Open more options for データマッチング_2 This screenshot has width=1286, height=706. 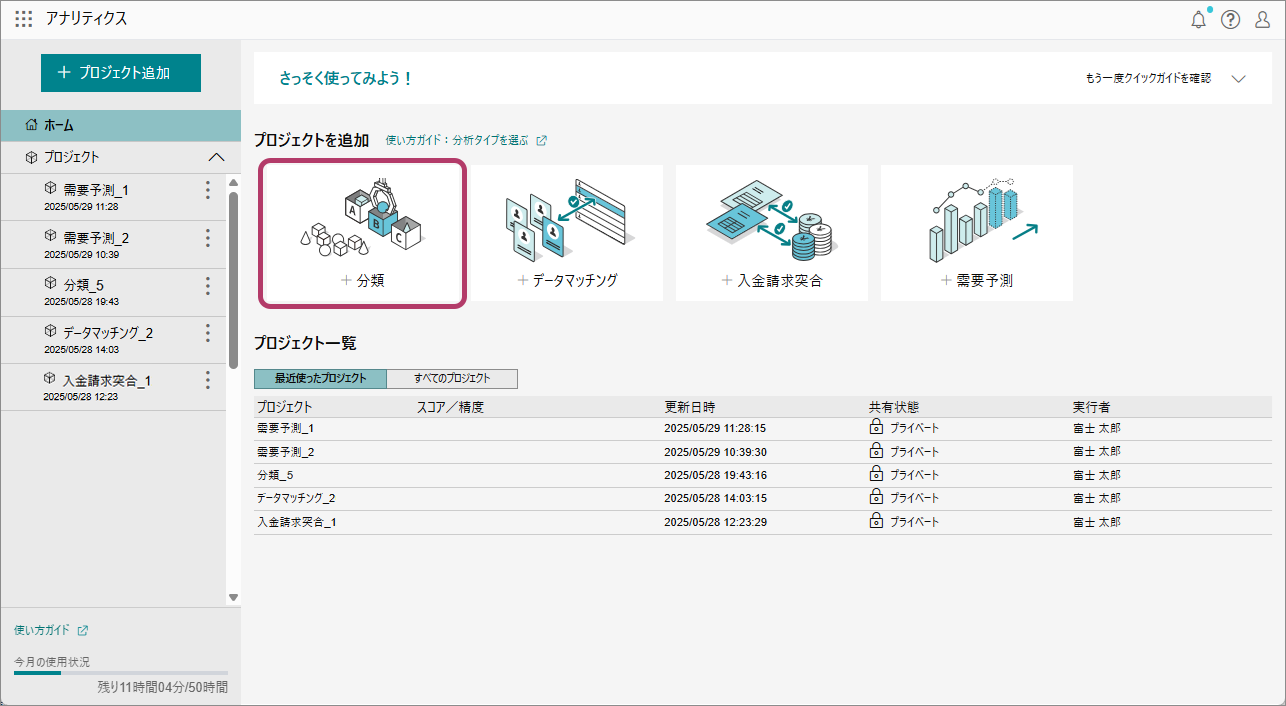(x=208, y=333)
